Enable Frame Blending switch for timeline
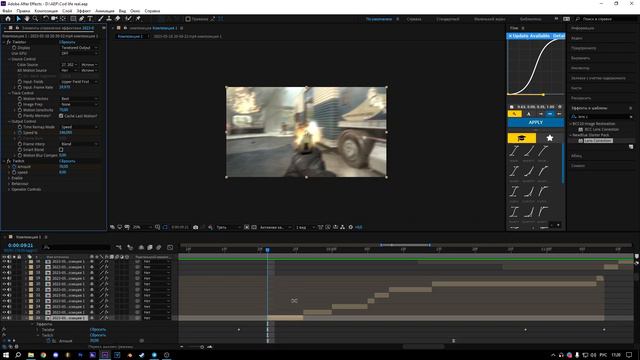Image resolution: width=640 pixels, height=360 pixels. pyautogui.click(x=150, y=247)
